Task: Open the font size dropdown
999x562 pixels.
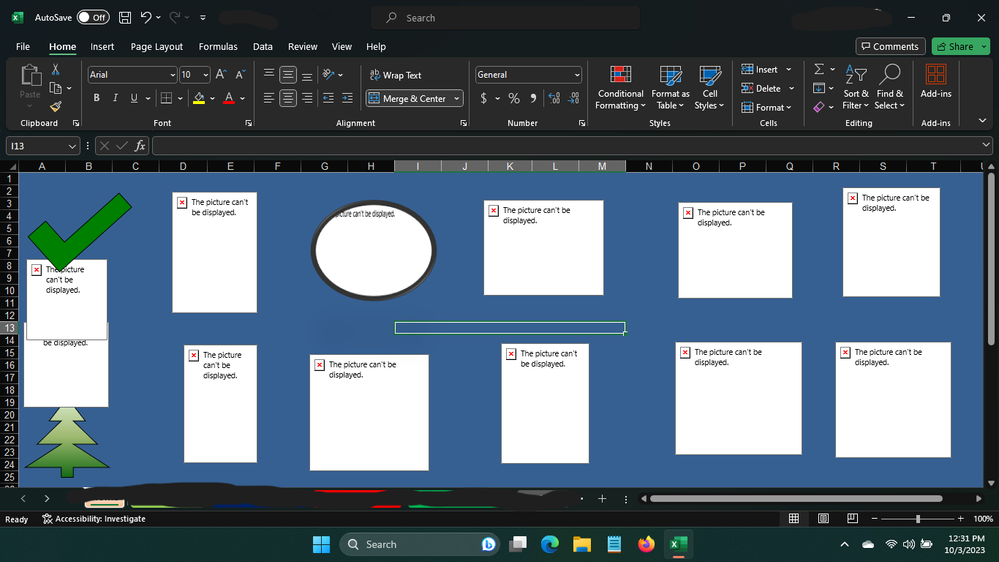Action: (205, 75)
